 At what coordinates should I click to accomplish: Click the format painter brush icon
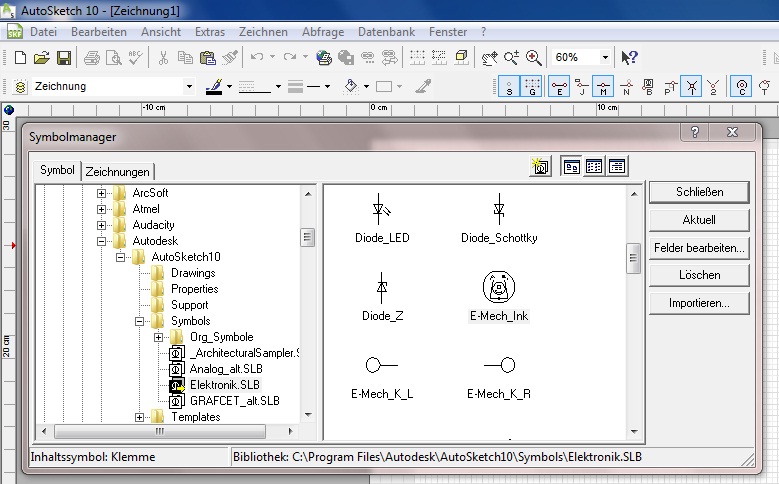(x=230, y=58)
